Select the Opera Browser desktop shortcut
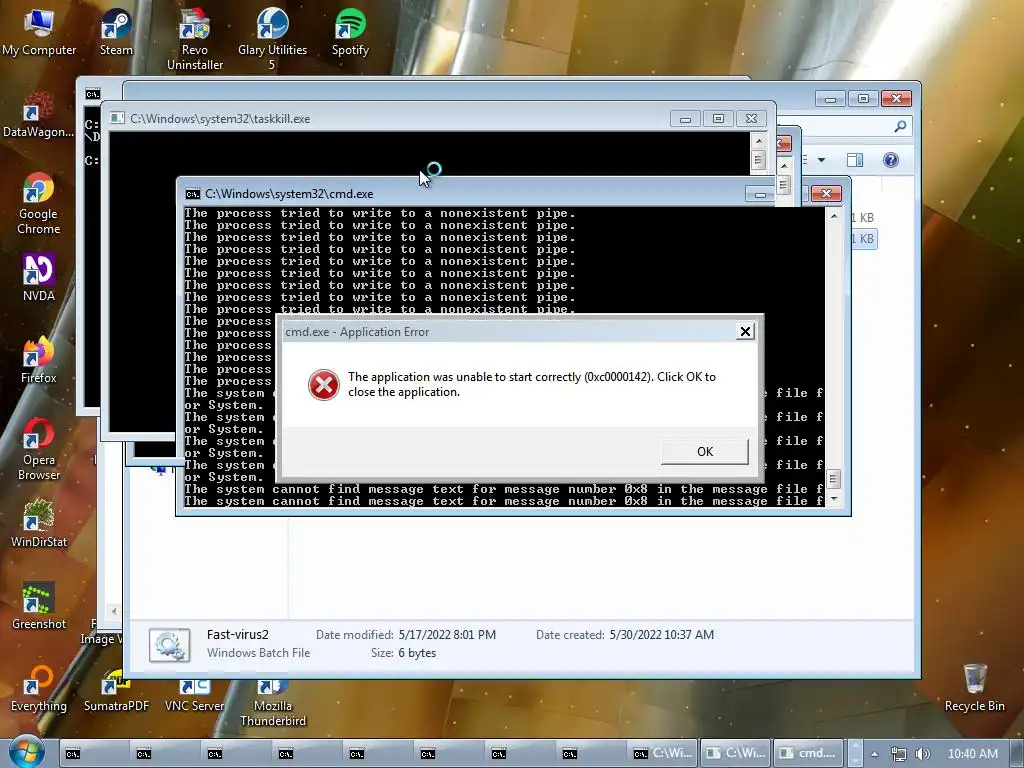This screenshot has width=1024, height=768. [x=39, y=449]
